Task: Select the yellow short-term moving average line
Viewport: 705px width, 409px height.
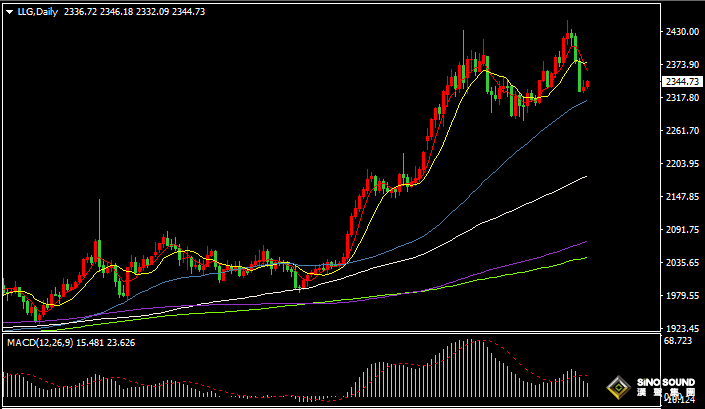Action: (400, 185)
